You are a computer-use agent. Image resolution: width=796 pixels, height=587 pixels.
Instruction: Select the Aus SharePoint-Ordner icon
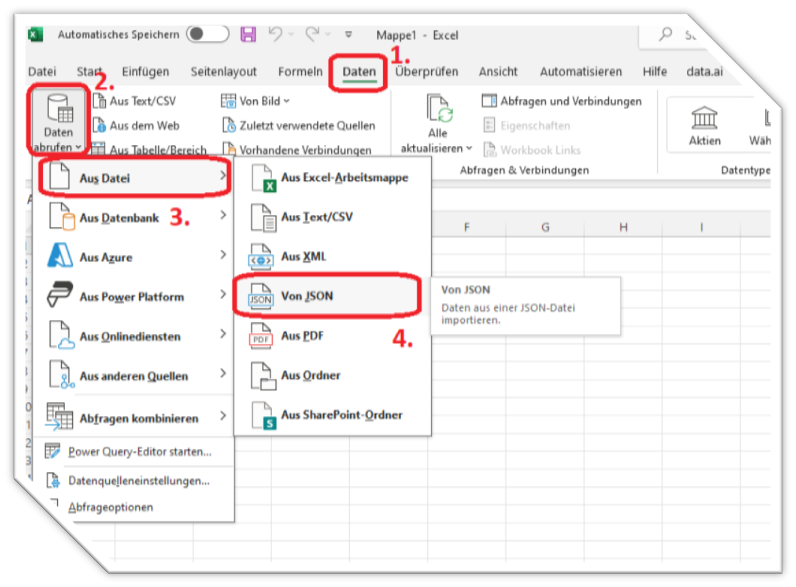[261, 415]
